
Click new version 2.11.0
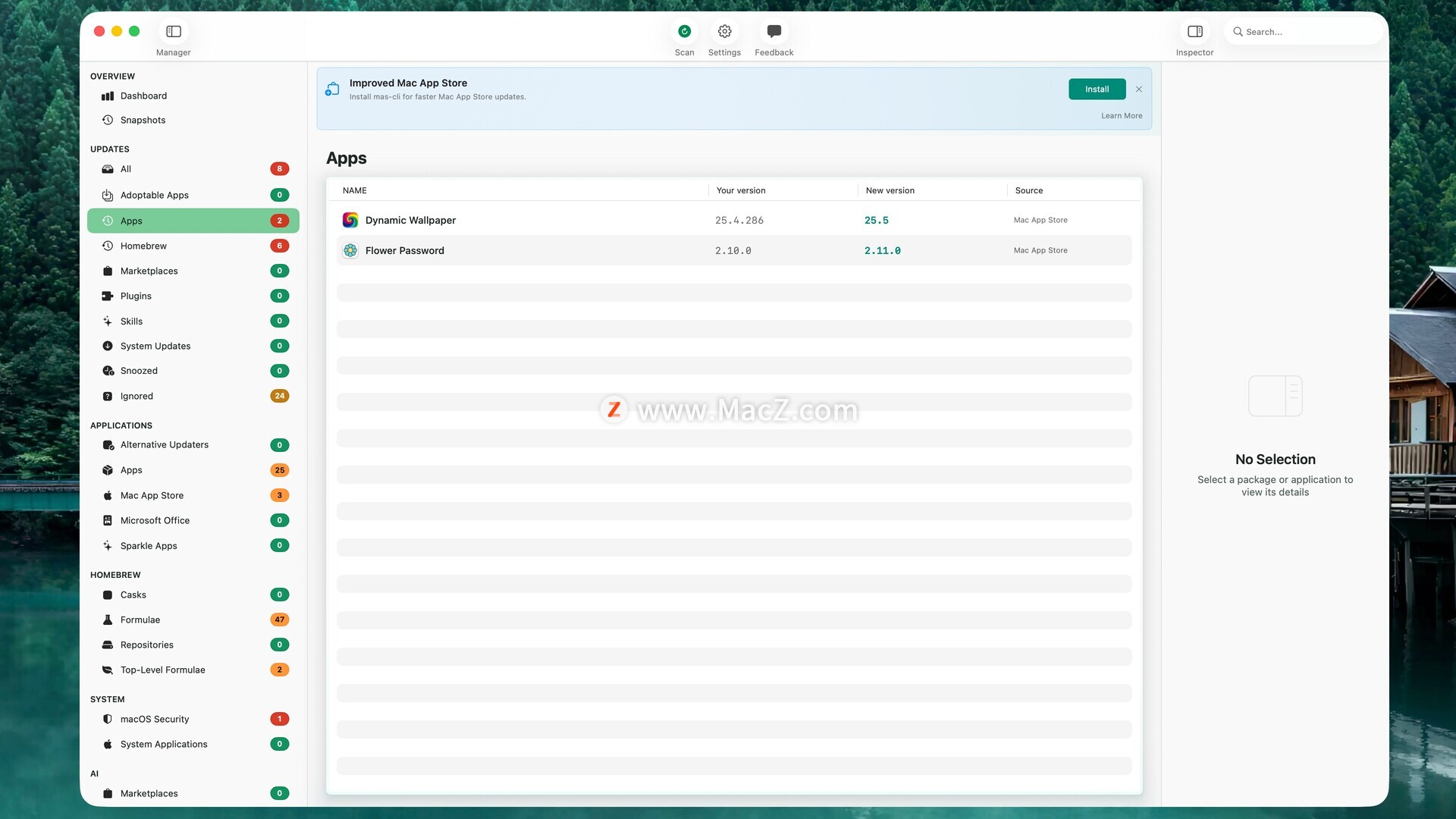click(x=883, y=250)
